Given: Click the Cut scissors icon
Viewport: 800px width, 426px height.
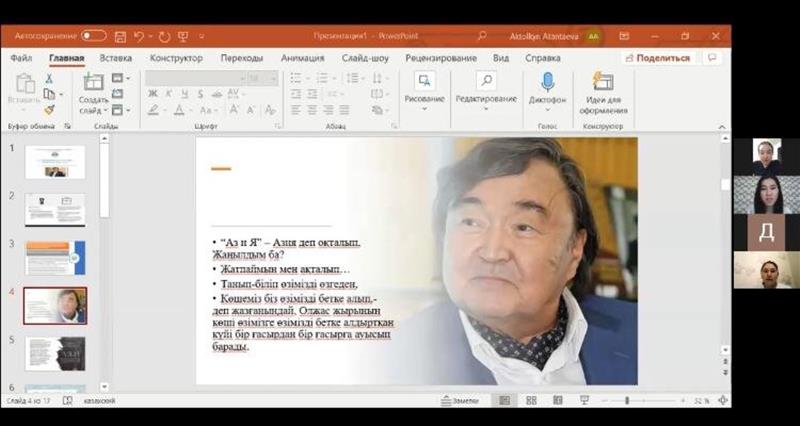Looking at the screenshot, I should pyautogui.click(x=49, y=78).
